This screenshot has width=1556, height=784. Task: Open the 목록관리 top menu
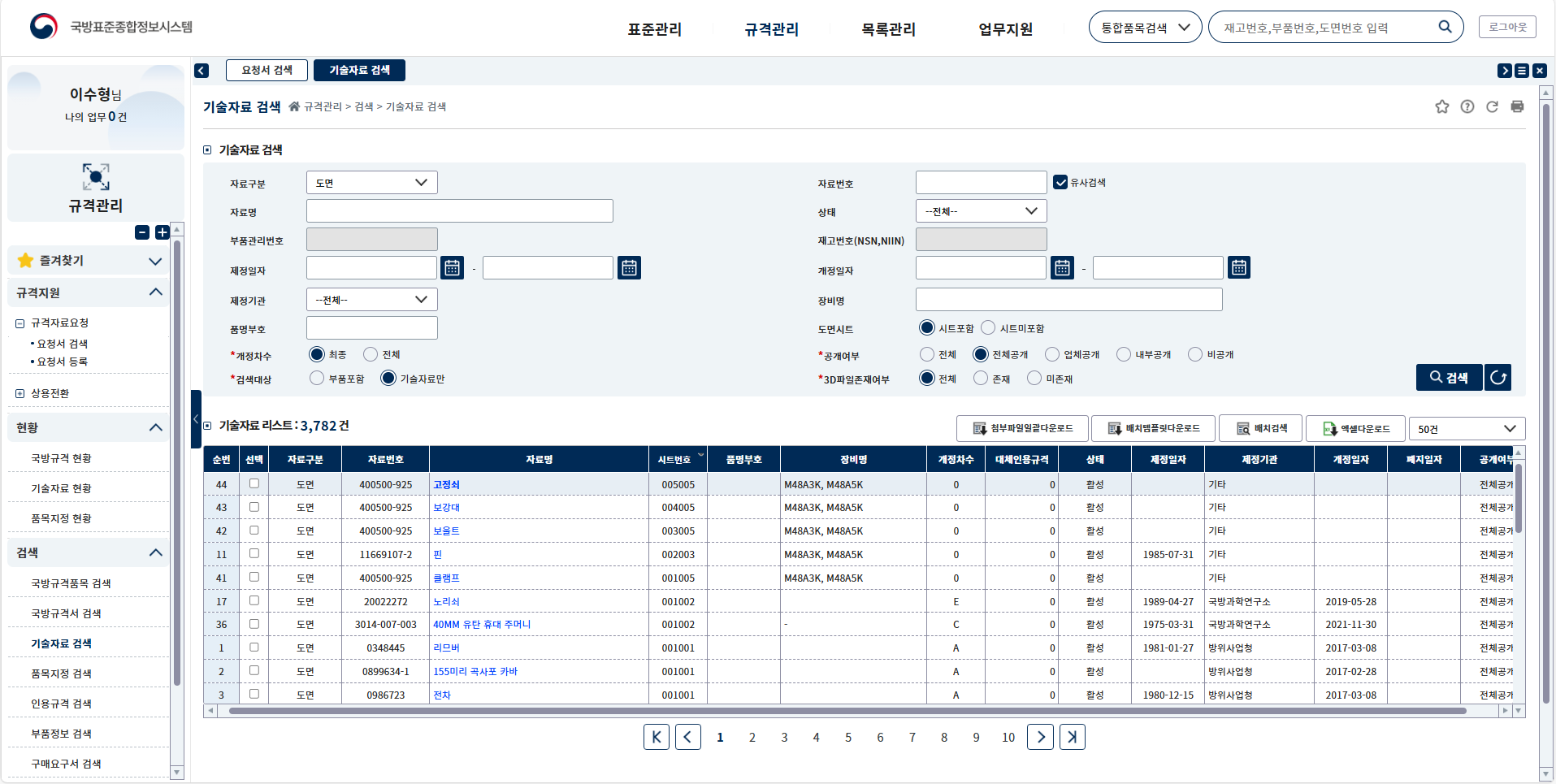coord(888,29)
